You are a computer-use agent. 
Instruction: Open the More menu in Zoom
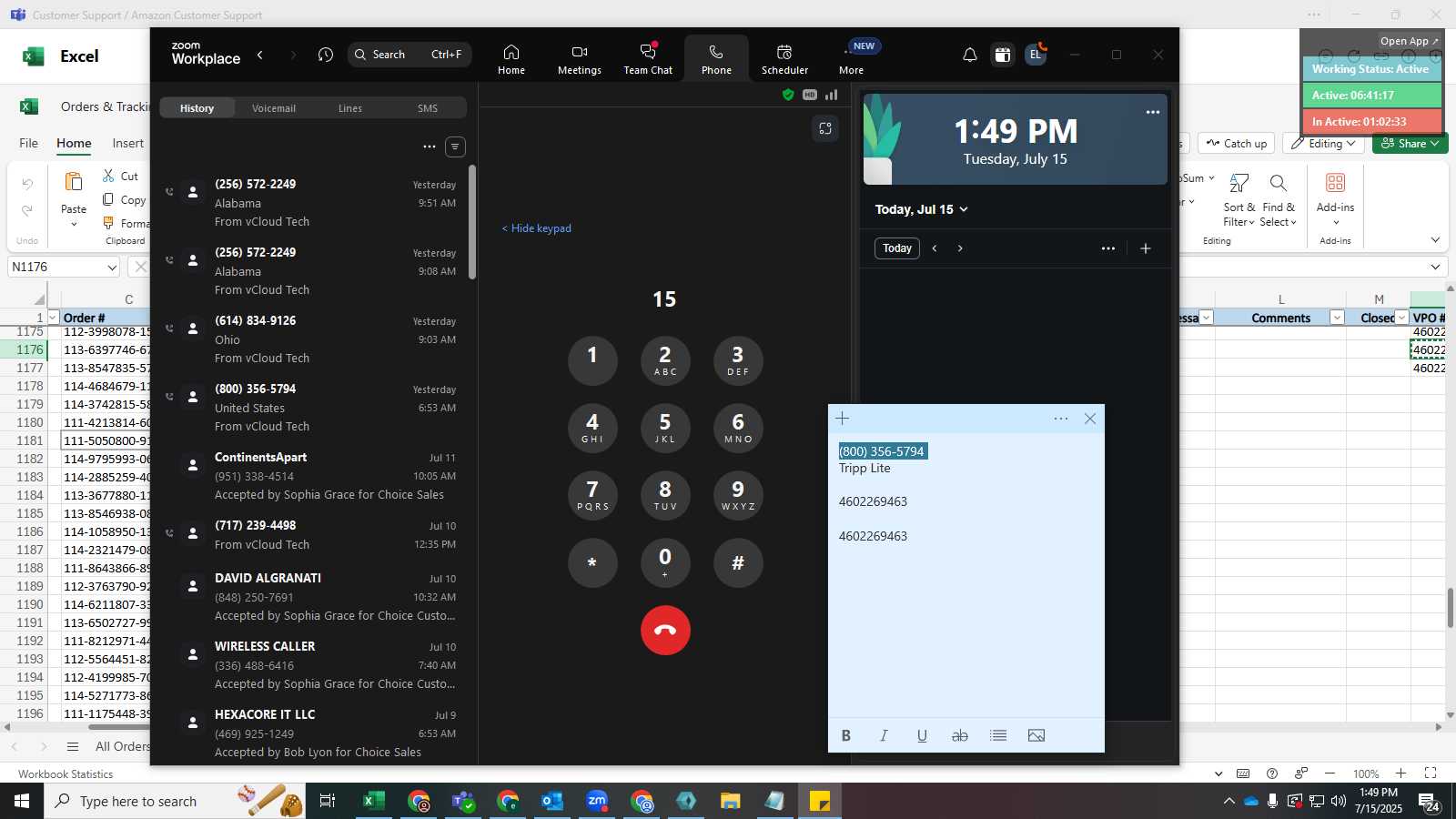pyautogui.click(x=852, y=58)
